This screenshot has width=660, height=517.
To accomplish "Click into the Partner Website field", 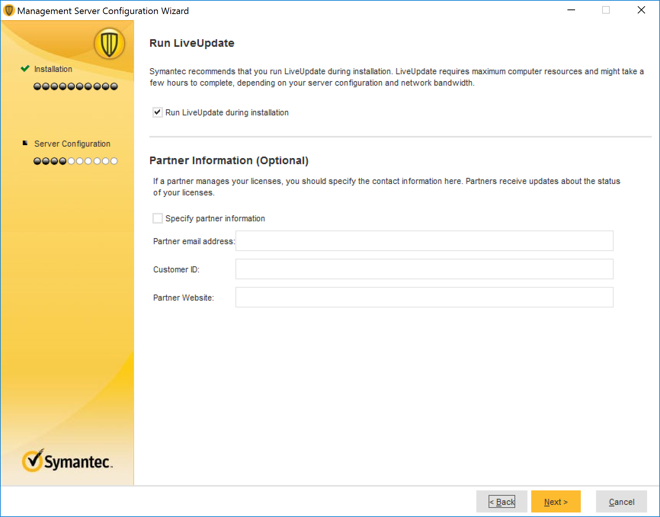I will click(x=424, y=297).
